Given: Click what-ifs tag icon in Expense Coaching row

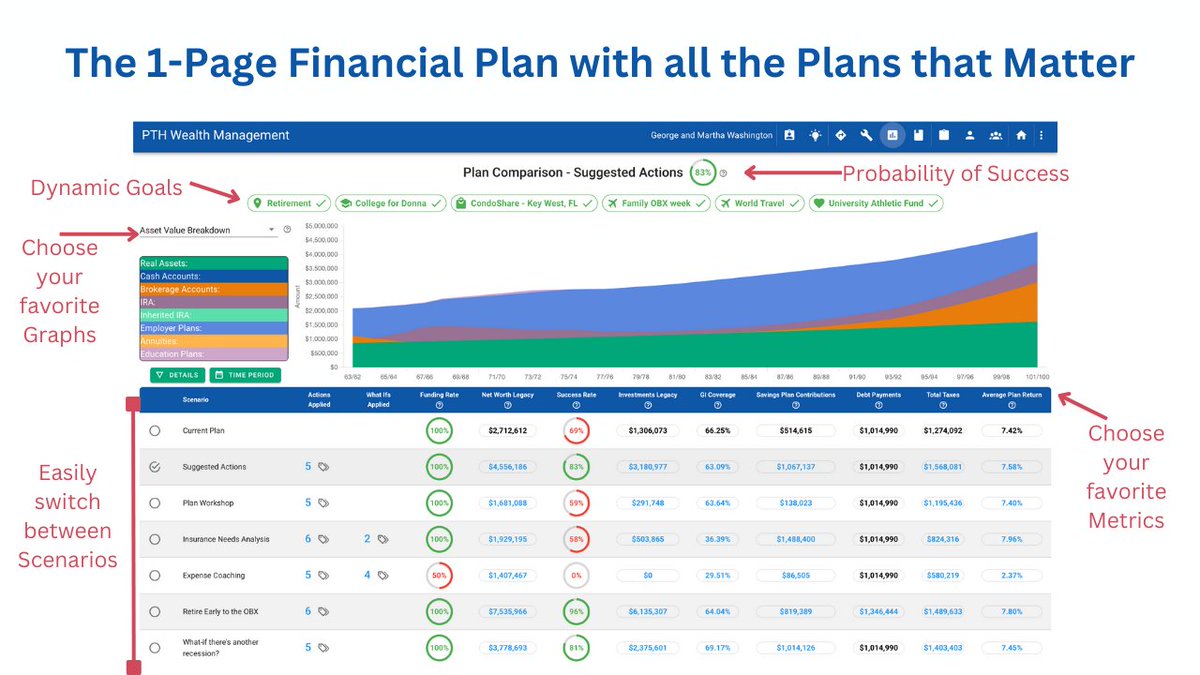Looking at the screenshot, I should [x=382, y=576].
